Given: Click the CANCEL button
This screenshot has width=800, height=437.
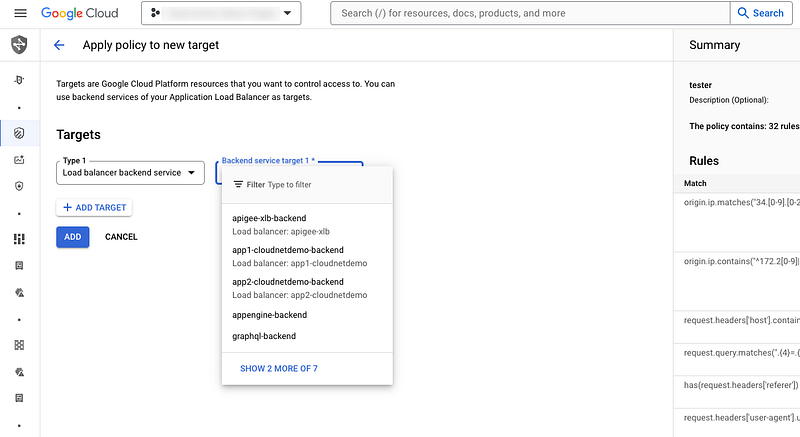Looking at the screenshot, I should (x=121, y=237).
